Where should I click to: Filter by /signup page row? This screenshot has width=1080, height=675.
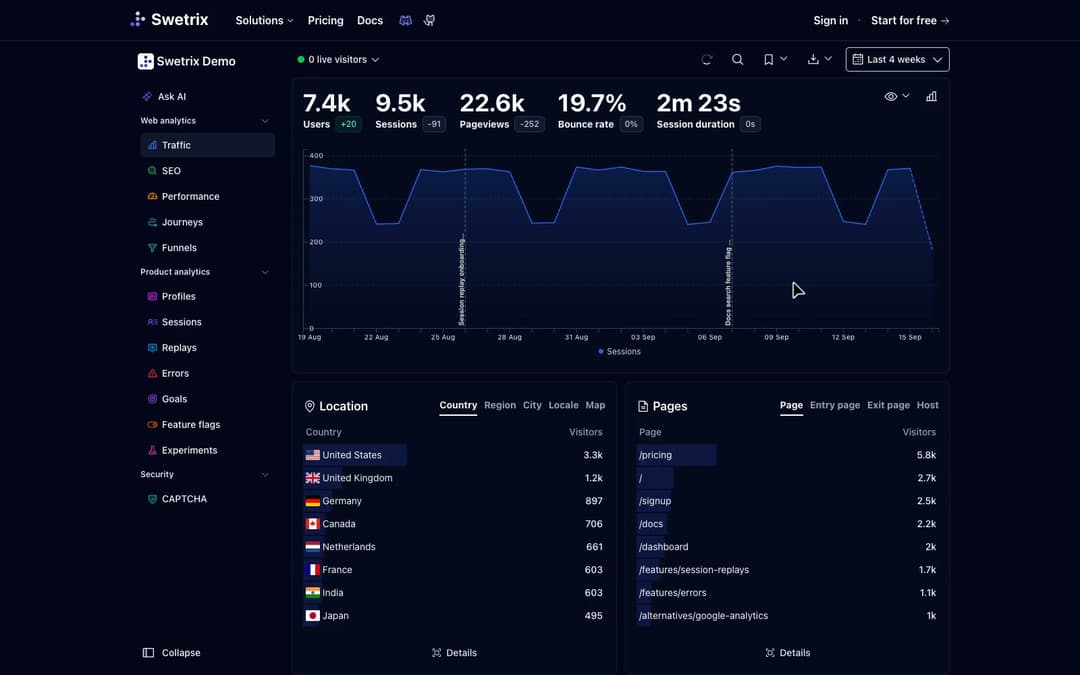(787, 501)
